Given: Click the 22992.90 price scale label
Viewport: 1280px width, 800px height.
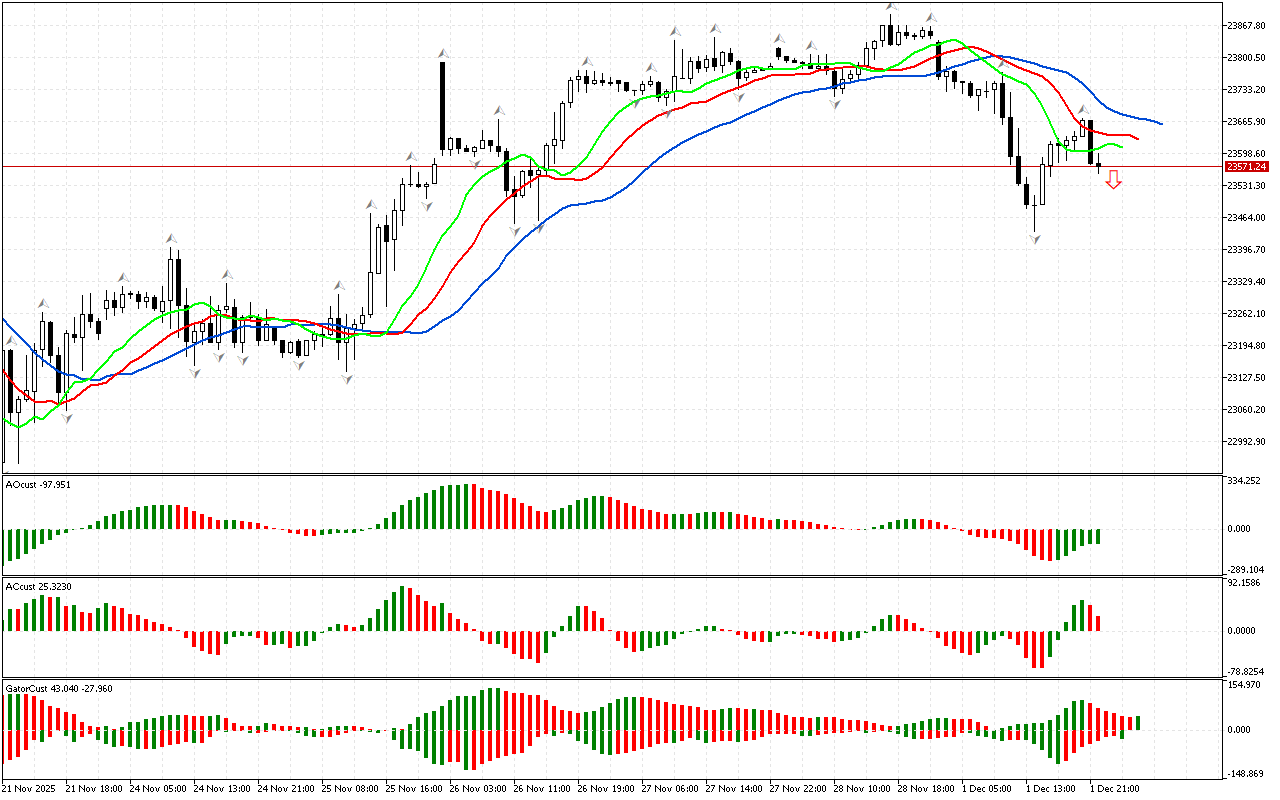Looking at the screenshot, I should (1246, 441).
